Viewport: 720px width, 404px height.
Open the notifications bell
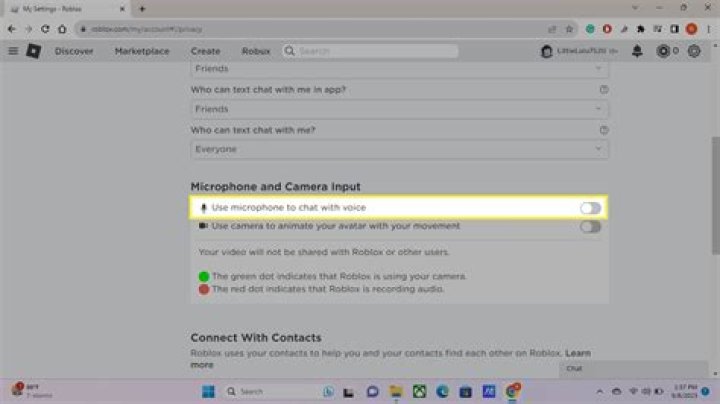click(x=637, y=50)
